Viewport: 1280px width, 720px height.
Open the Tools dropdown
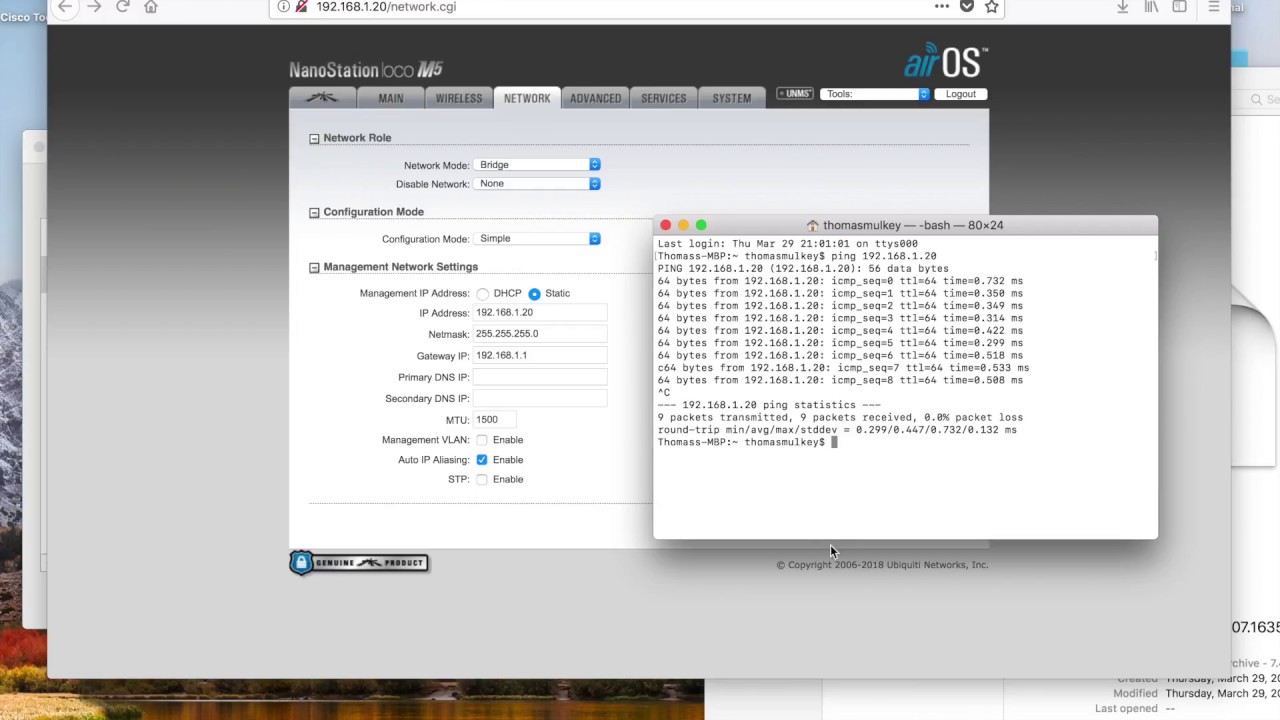point(875,94)
